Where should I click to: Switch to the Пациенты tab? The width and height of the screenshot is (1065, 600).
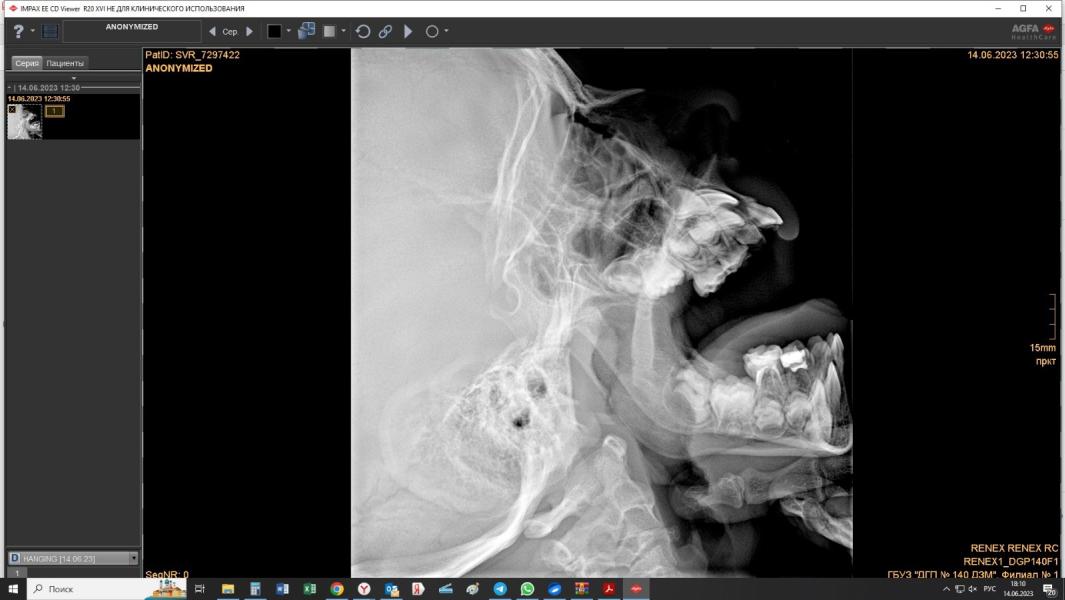[65, 63]
